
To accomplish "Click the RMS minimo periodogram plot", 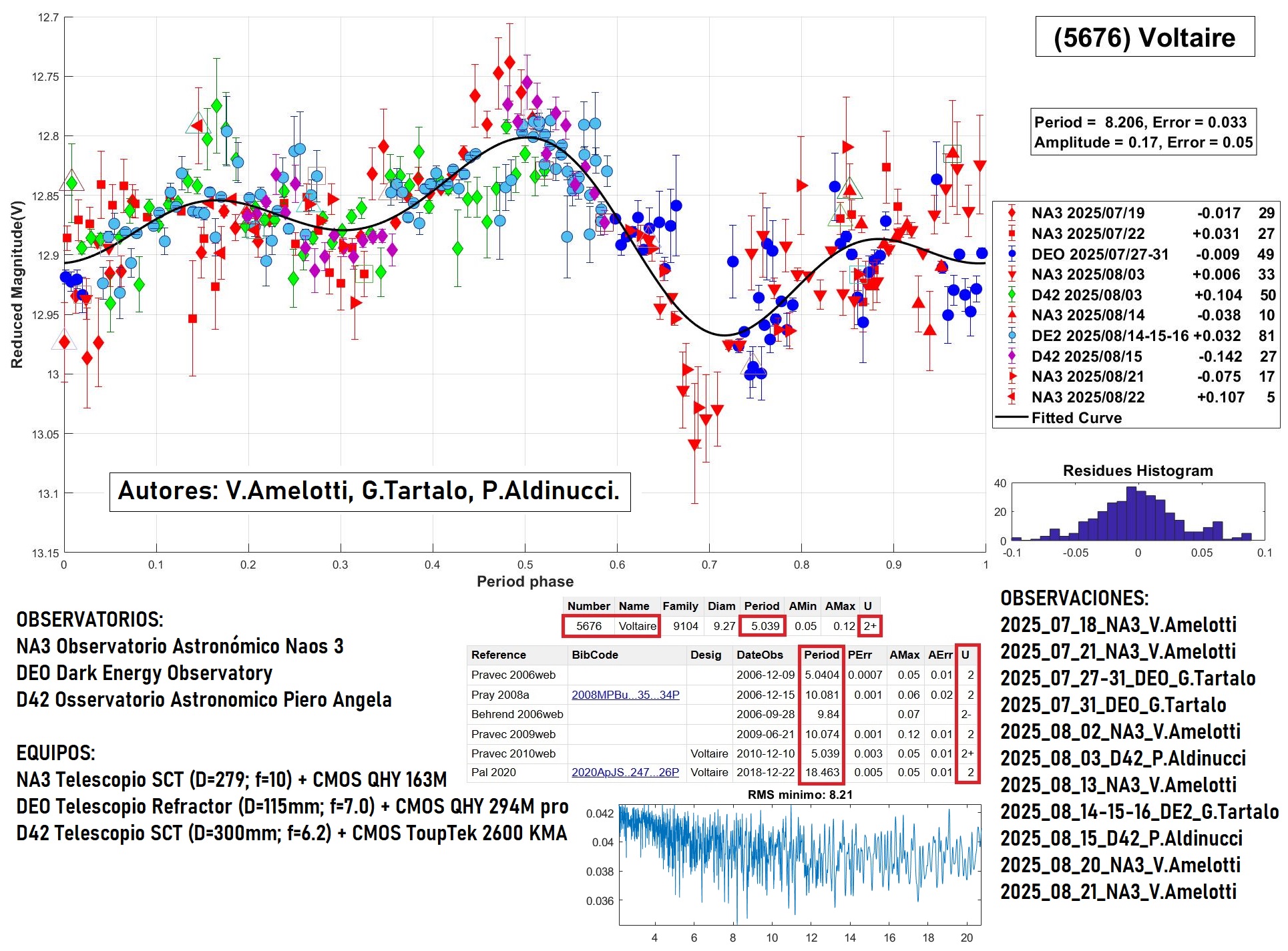I will coord(799,864).
